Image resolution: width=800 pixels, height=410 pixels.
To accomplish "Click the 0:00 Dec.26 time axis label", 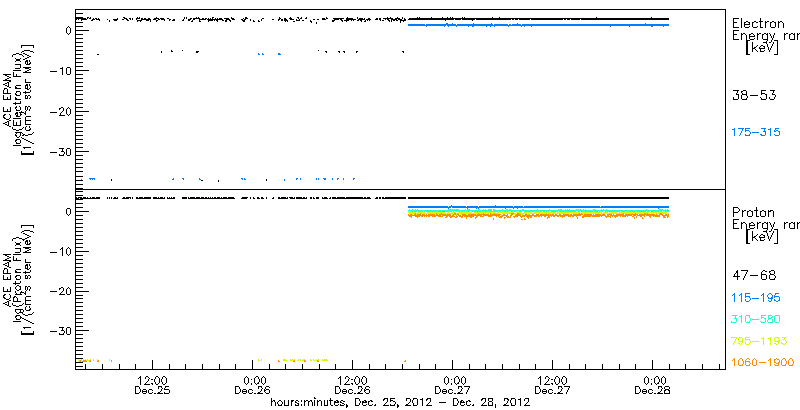I will [253, 386].
